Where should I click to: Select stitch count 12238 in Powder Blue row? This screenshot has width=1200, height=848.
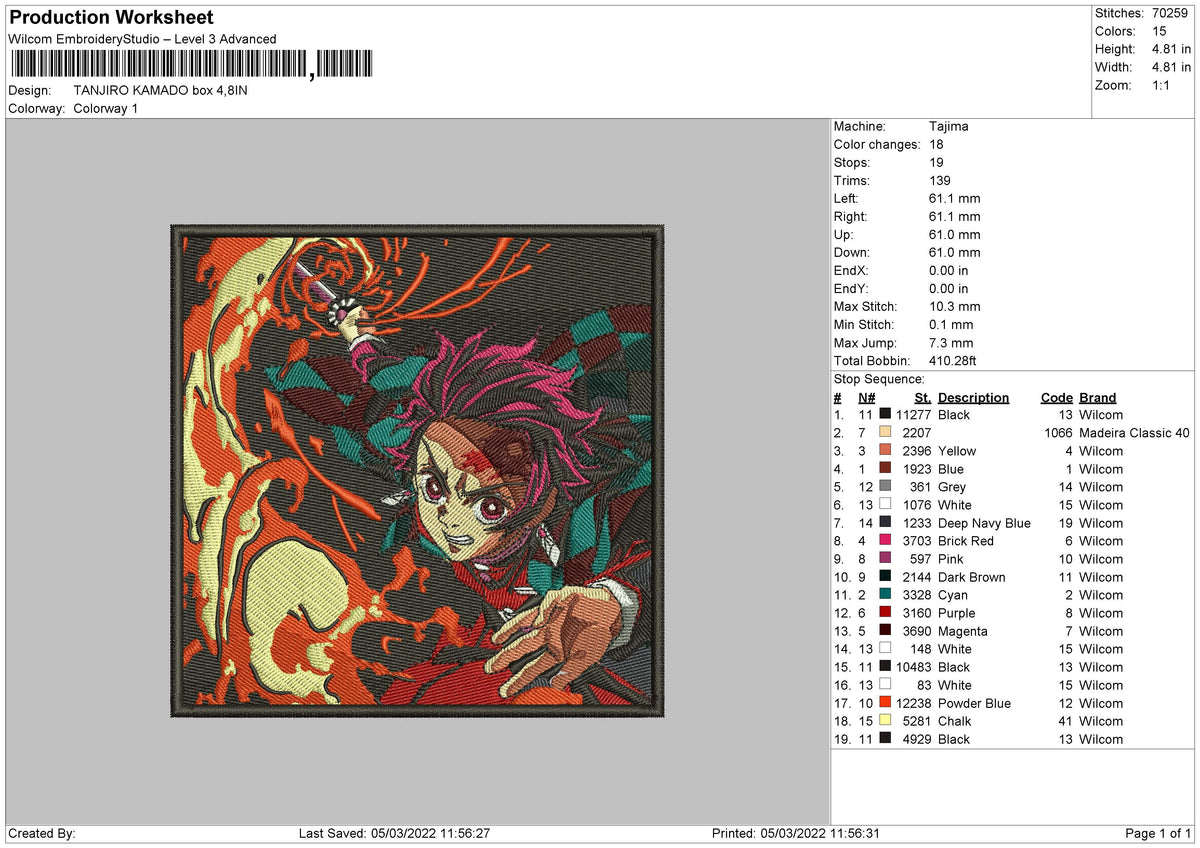click(x=914, y=703)
